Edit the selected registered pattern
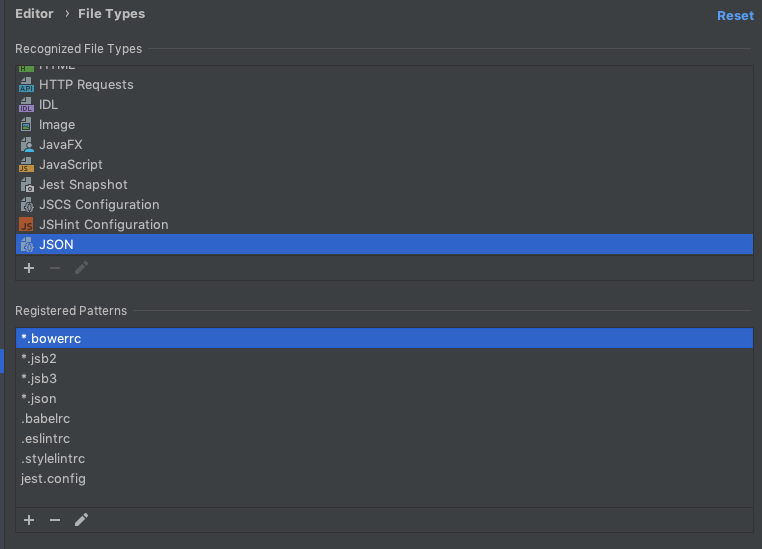Screen dimensions: 762x549 coord(81,520)
